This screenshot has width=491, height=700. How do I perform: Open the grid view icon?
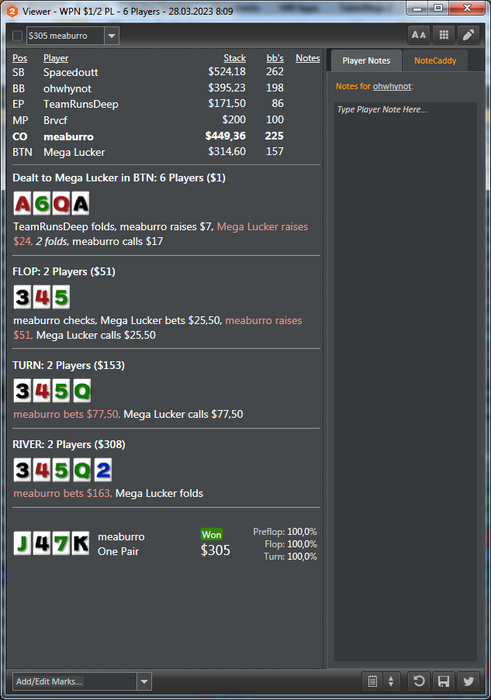pyautogui.click(x=444, y=35)
